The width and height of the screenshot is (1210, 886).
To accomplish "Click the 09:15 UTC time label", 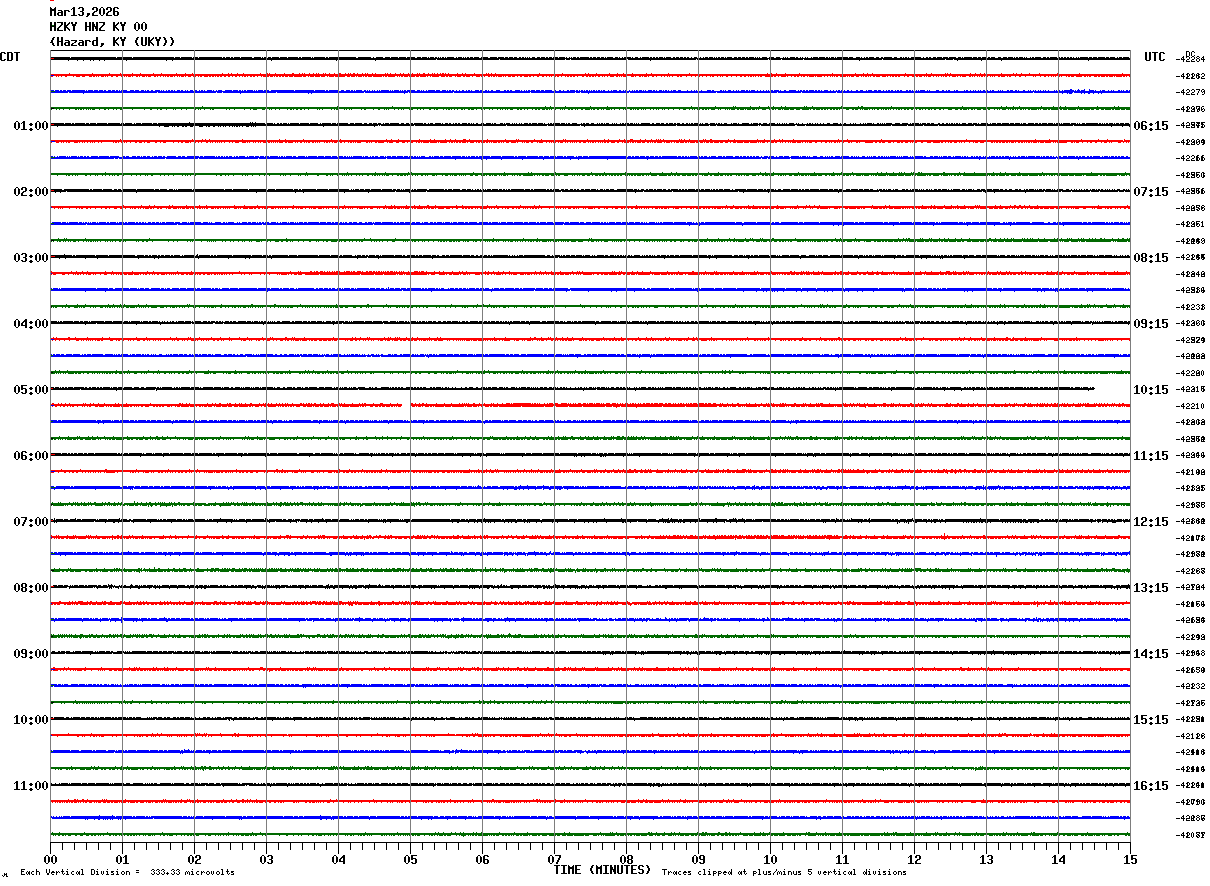I will pos(1151,324).
